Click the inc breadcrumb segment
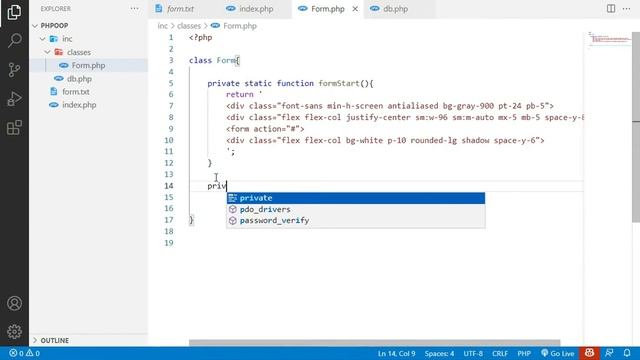 [x=162, y=26]
